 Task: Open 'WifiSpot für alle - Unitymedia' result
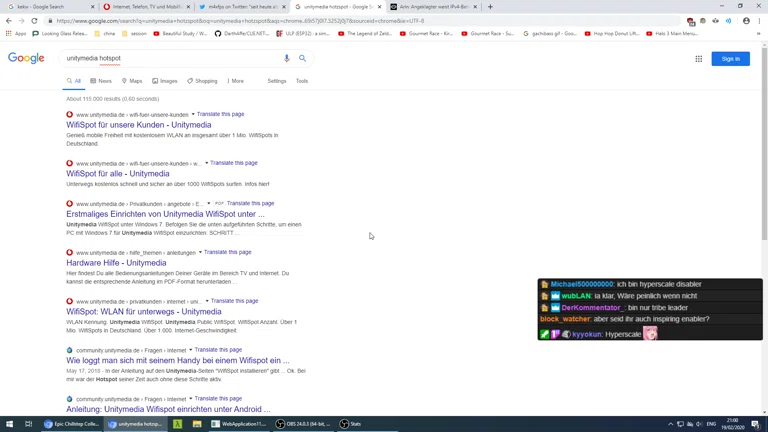coord(118,174)
